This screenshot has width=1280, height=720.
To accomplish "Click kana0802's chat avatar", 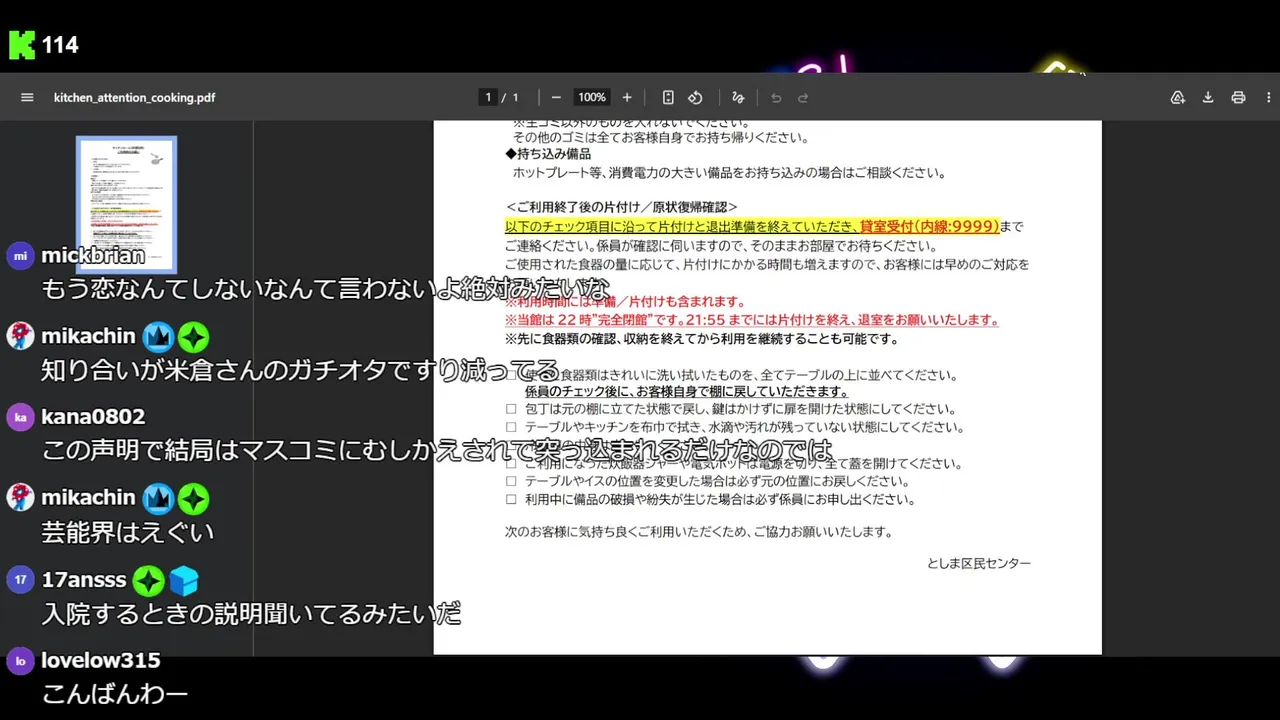I will (20, 416).
